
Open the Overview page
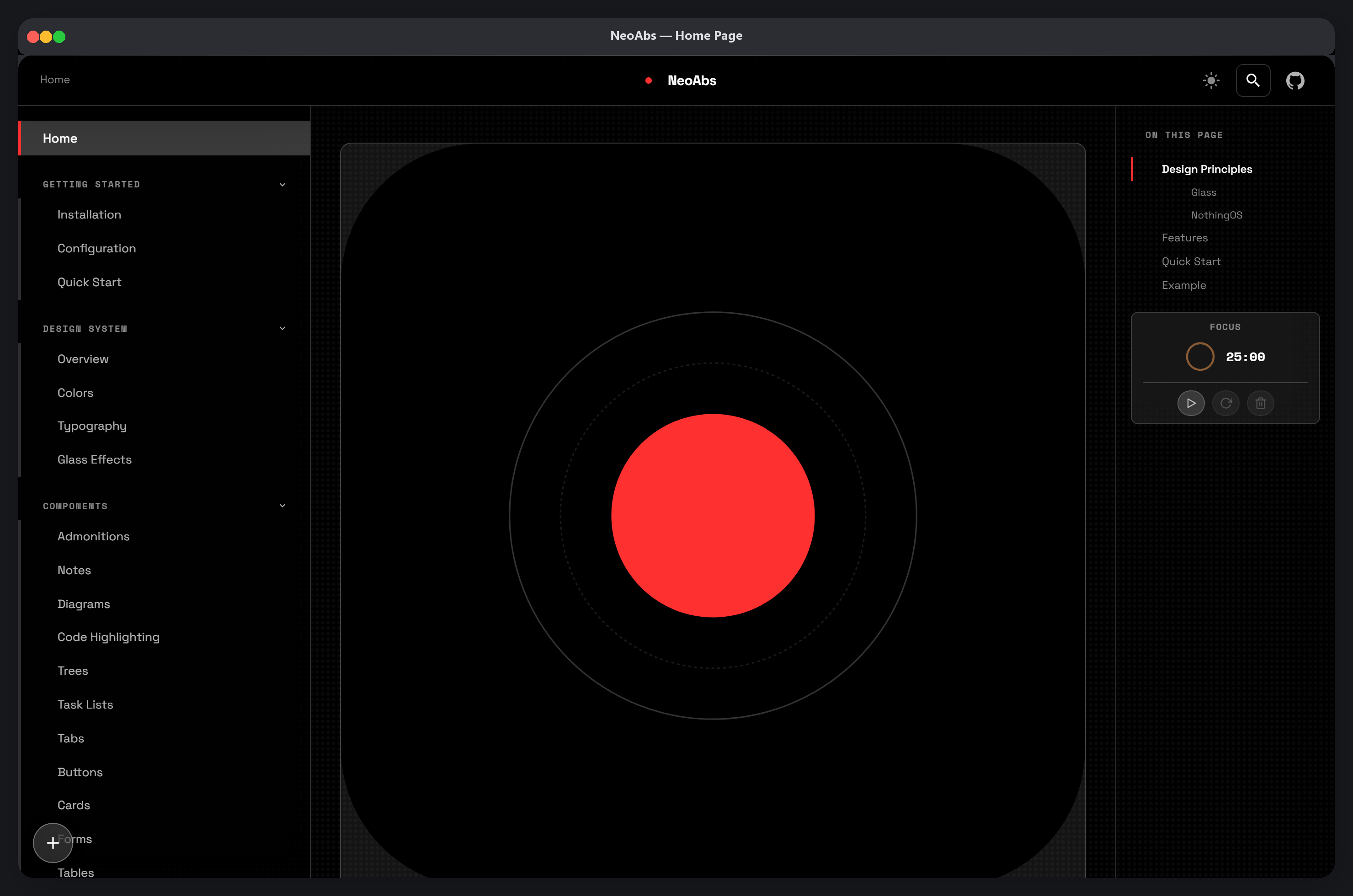point(83,359)
